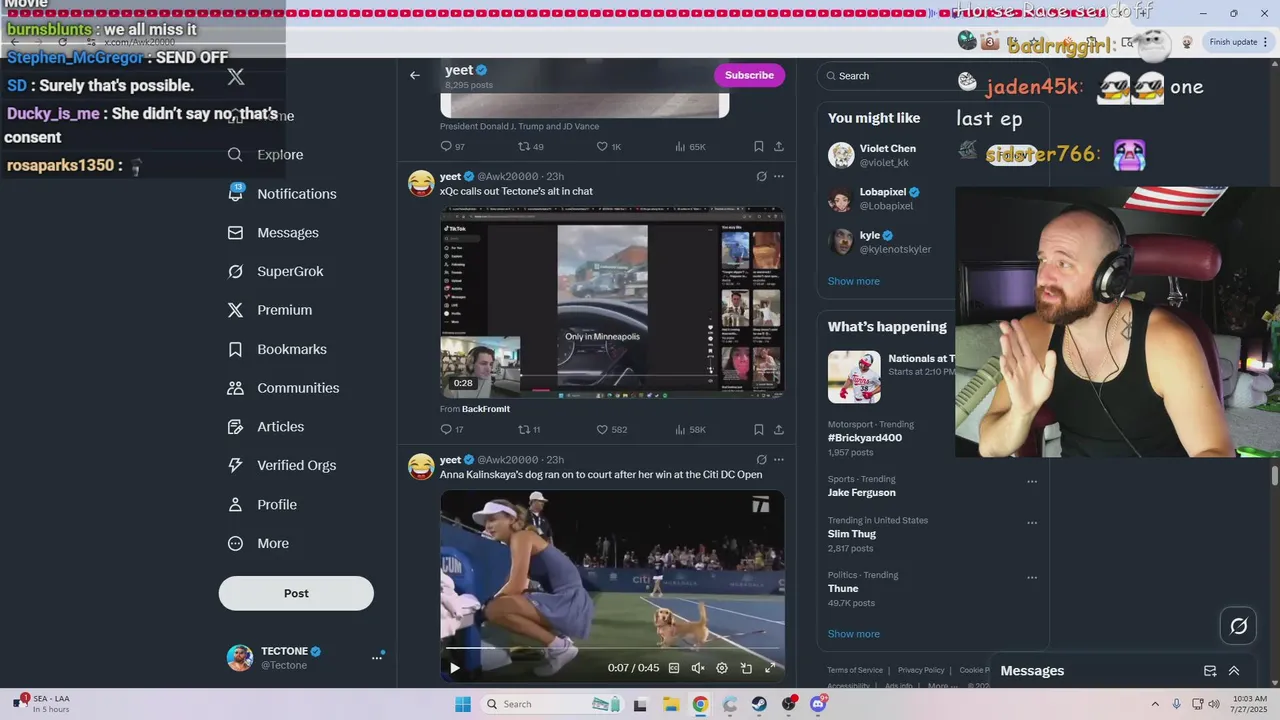Open Notifications in the sidebar
Screen dimensions: 1280x720
click(x=282, y=194)
